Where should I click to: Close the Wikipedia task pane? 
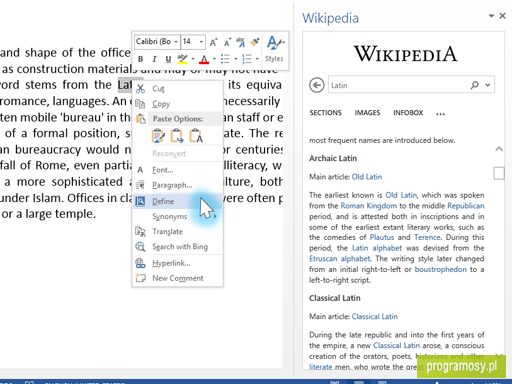coord(502,16)
